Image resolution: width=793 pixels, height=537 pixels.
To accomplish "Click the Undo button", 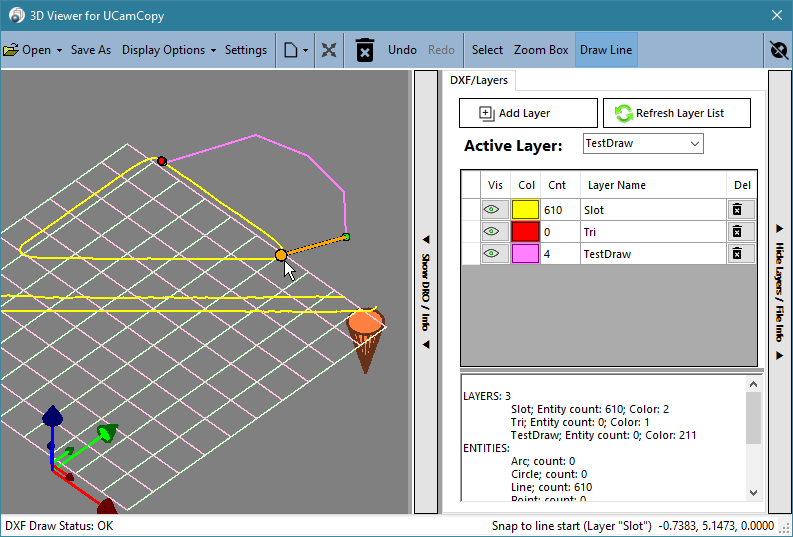I will click(402, 50).
